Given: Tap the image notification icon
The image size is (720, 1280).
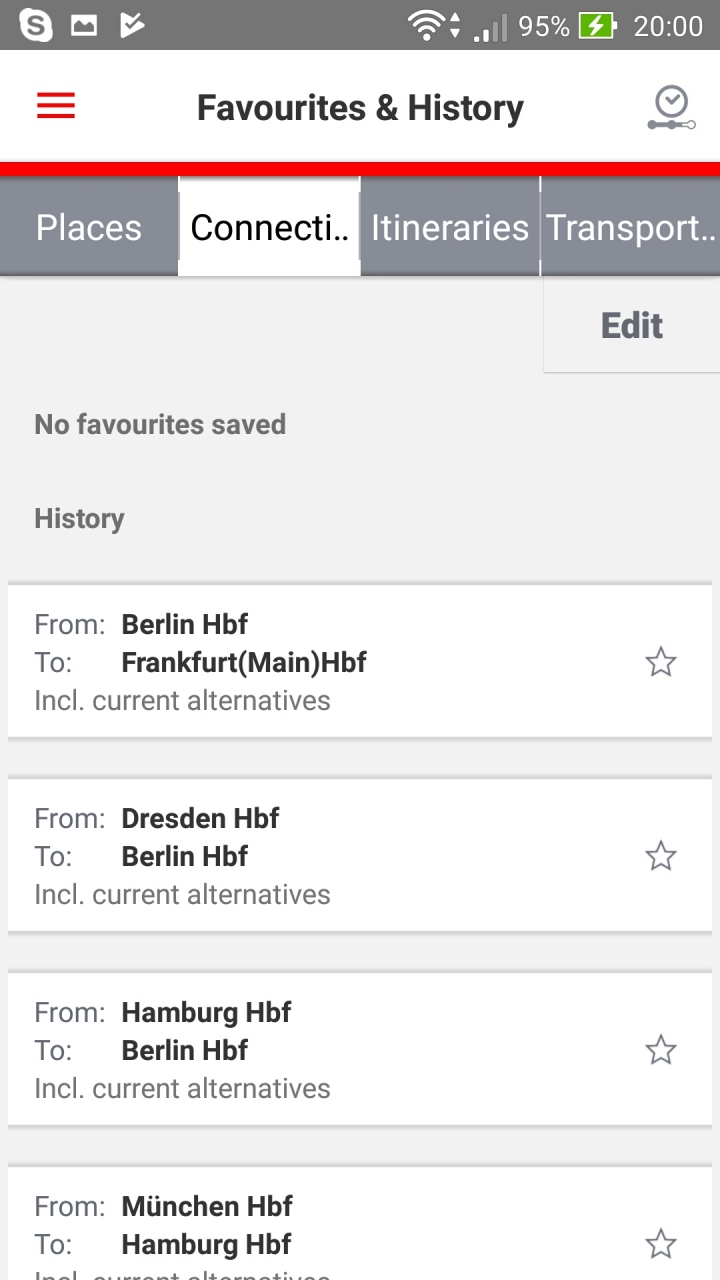Looking at the screenshot, I should (84, 25).
